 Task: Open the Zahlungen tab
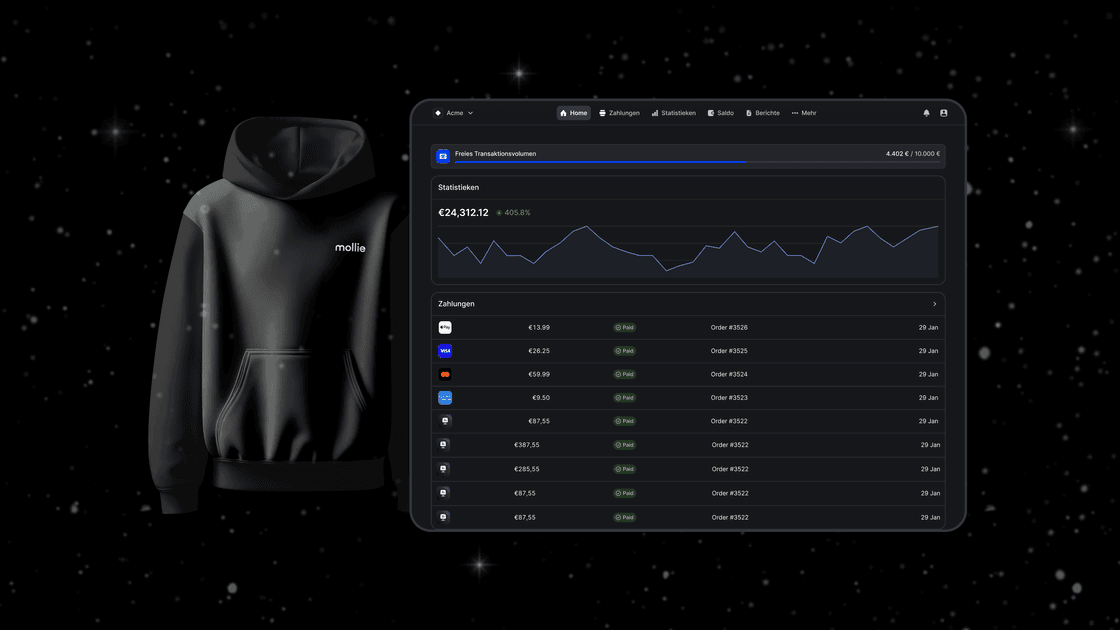(x=619, y=113)
